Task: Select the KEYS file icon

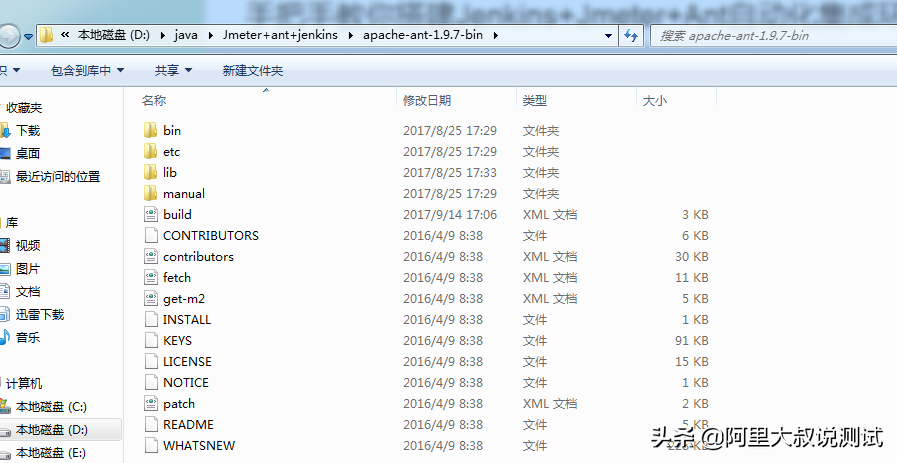Action: tap(151, 341)
